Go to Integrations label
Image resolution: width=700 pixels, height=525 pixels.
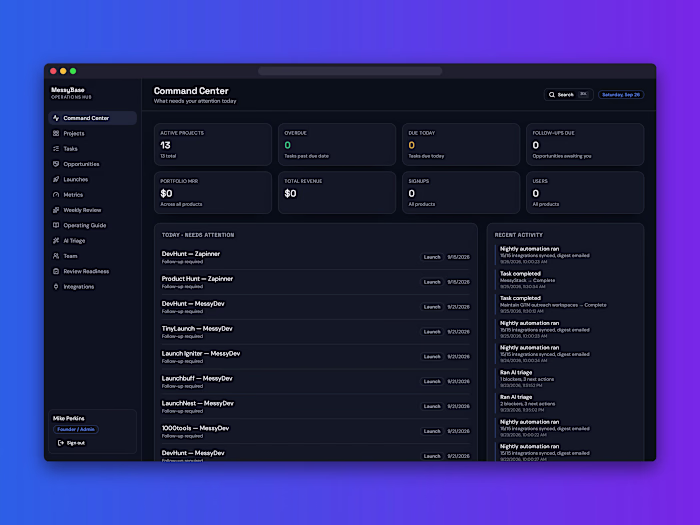pyautogui.click(x=79, y=287)
